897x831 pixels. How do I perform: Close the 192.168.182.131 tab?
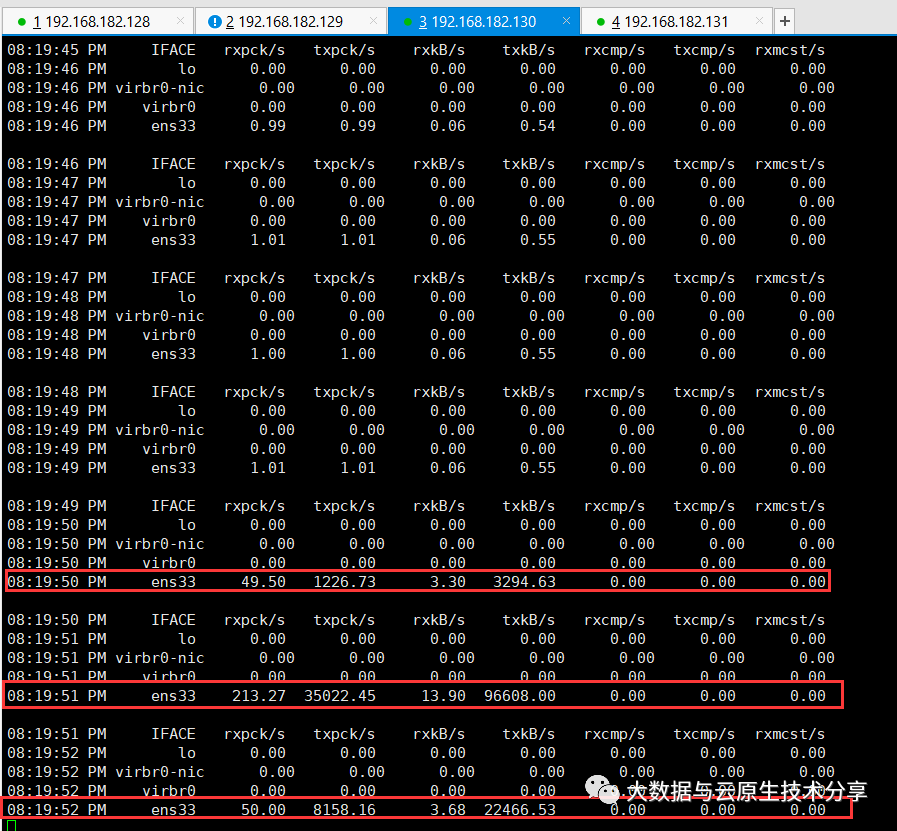759,21
